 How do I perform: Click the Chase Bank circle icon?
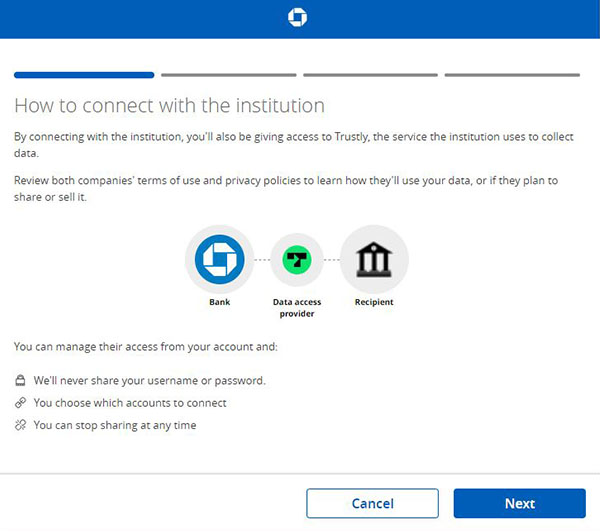[x=220, y=259]
